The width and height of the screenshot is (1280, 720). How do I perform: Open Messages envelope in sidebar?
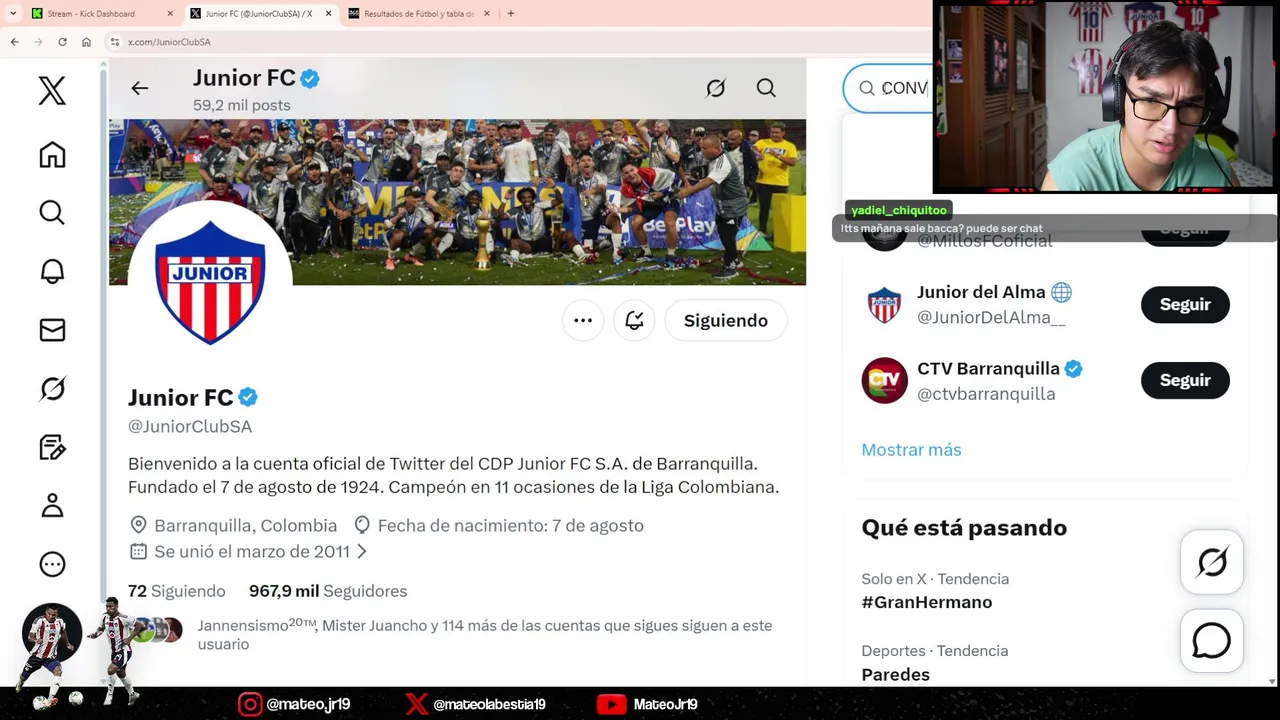tap(52, 330)
